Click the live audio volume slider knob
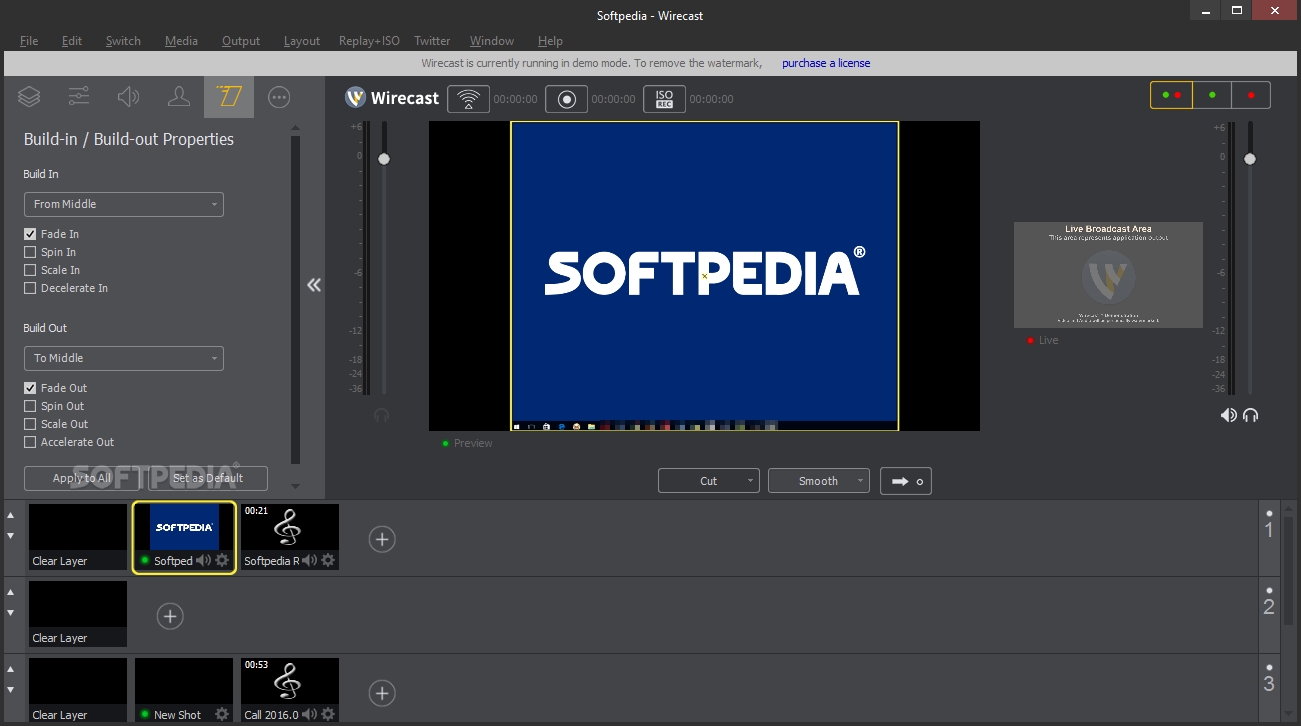1301x726 pixels. point(1249,159)
